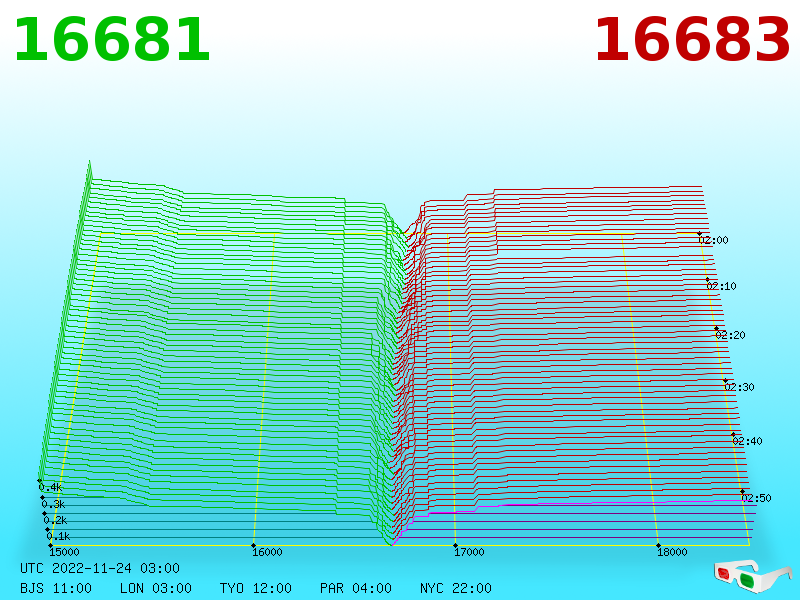The height and width of the screenshot is (600, 800).
Task: Click the green bid price 16681
Action: pyautogui.click(x=112, y=40)
